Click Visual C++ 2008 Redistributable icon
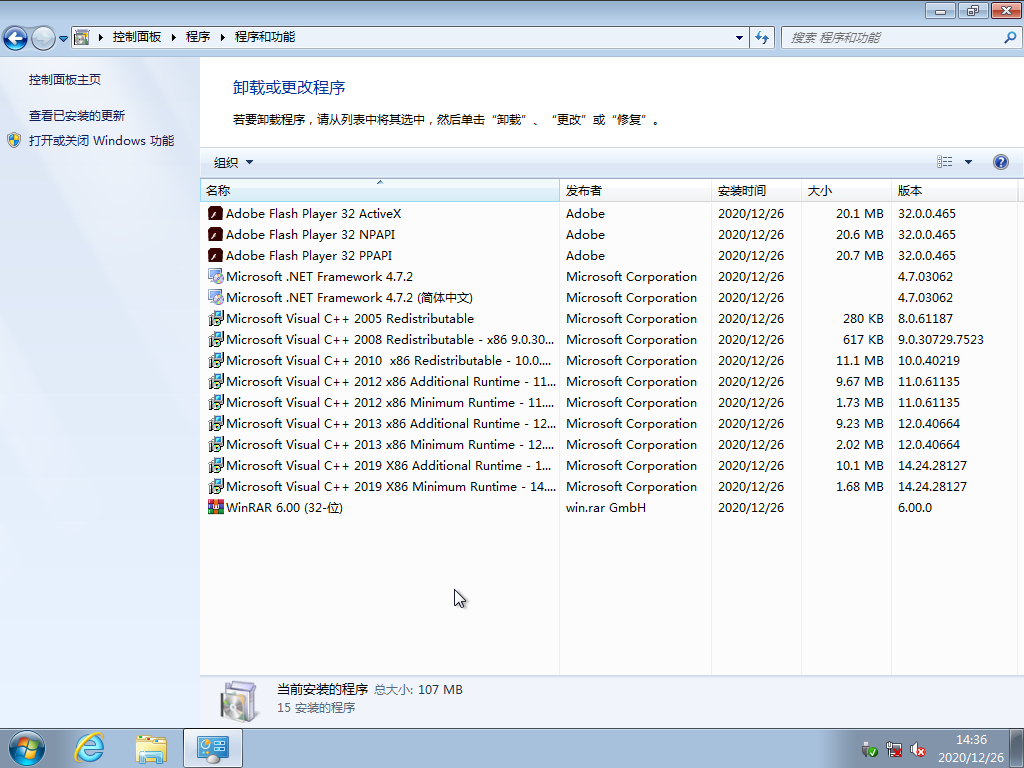 tap(216, 340)
